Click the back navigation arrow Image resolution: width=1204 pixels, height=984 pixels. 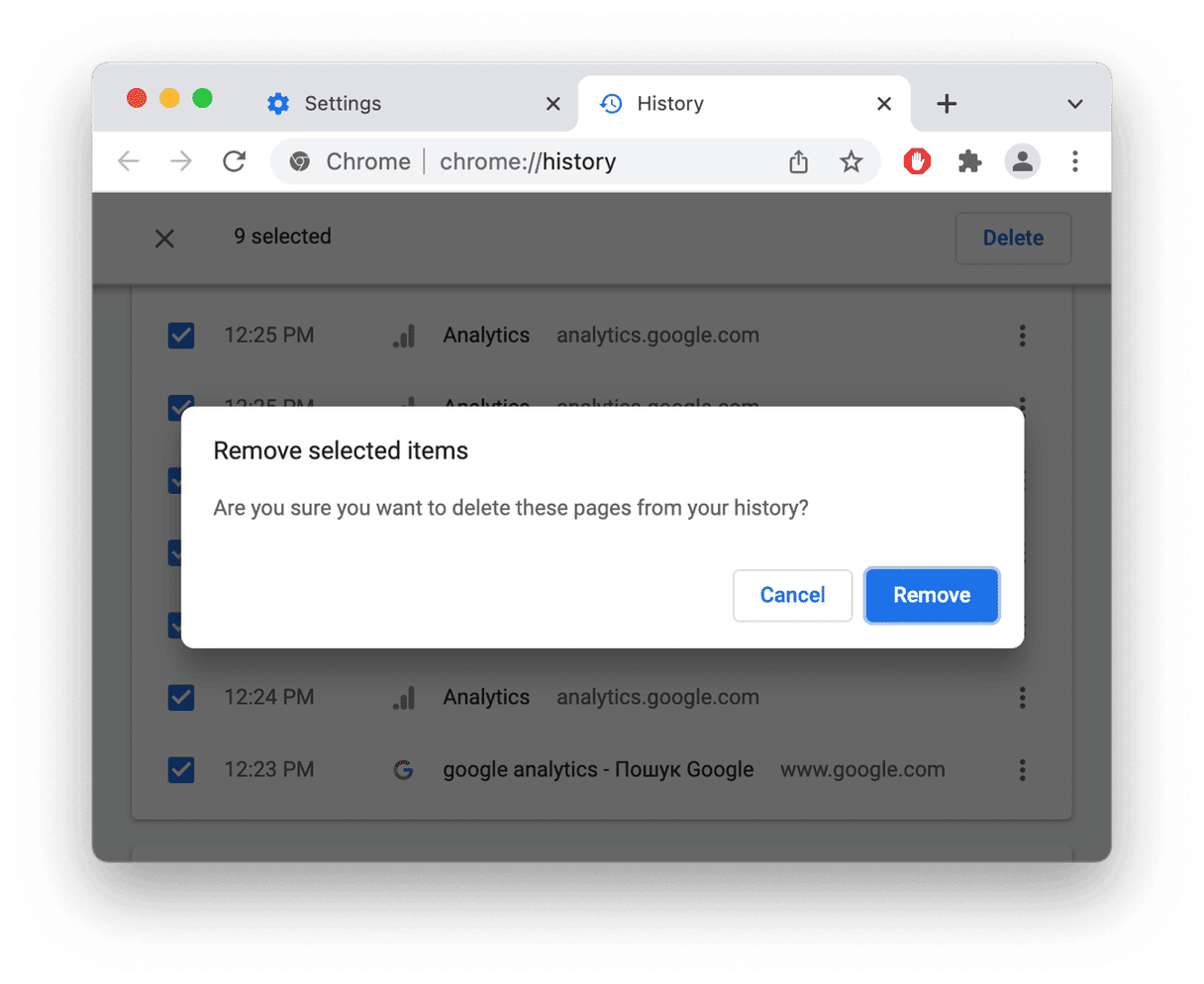pos(129,160)
